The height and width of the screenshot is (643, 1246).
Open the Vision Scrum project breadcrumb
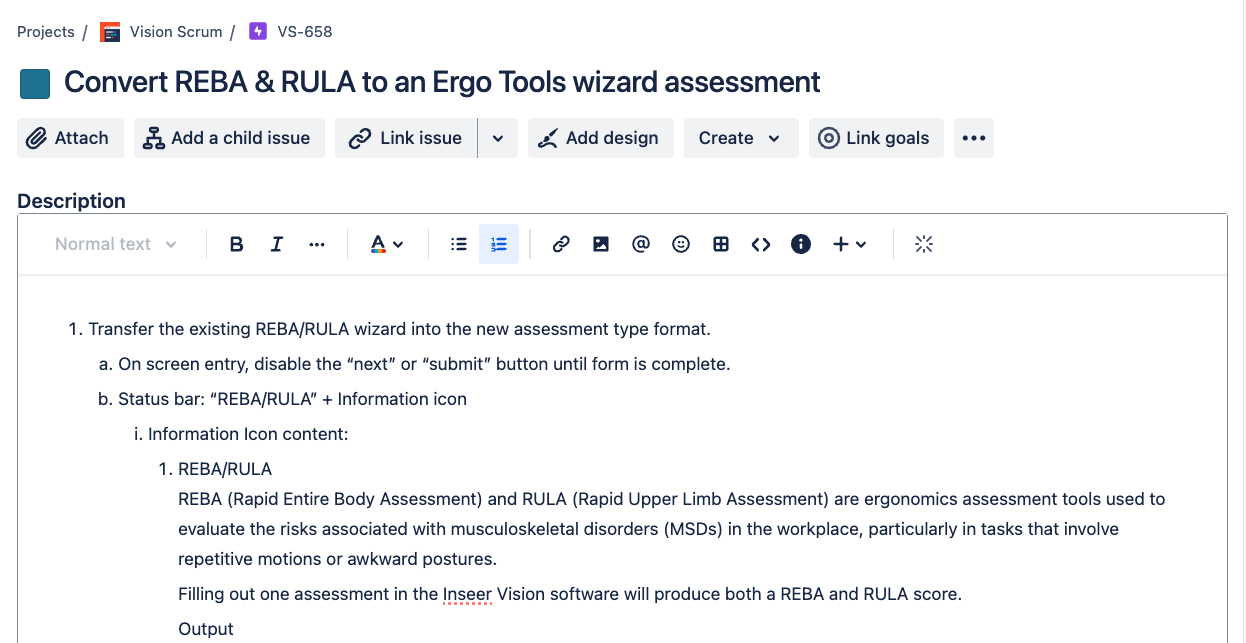tap(176, 32)
